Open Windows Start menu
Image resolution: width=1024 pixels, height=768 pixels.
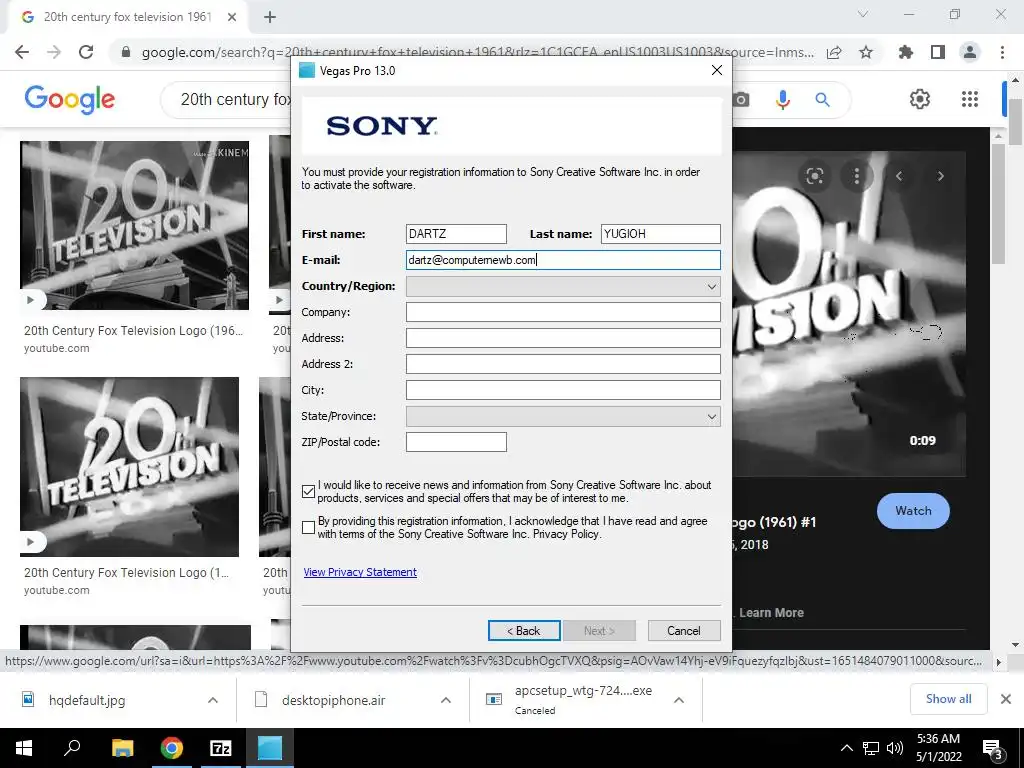point(24,748)
